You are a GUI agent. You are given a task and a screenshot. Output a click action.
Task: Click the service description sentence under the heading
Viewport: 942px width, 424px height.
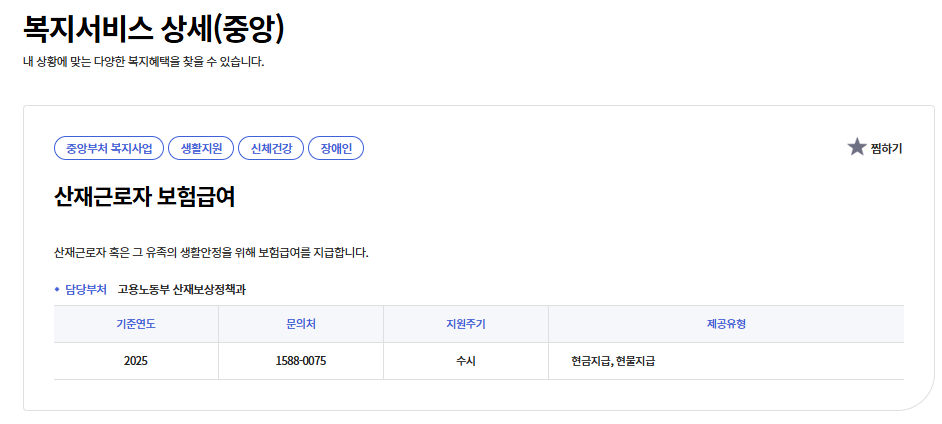click(x=211, y=252)
